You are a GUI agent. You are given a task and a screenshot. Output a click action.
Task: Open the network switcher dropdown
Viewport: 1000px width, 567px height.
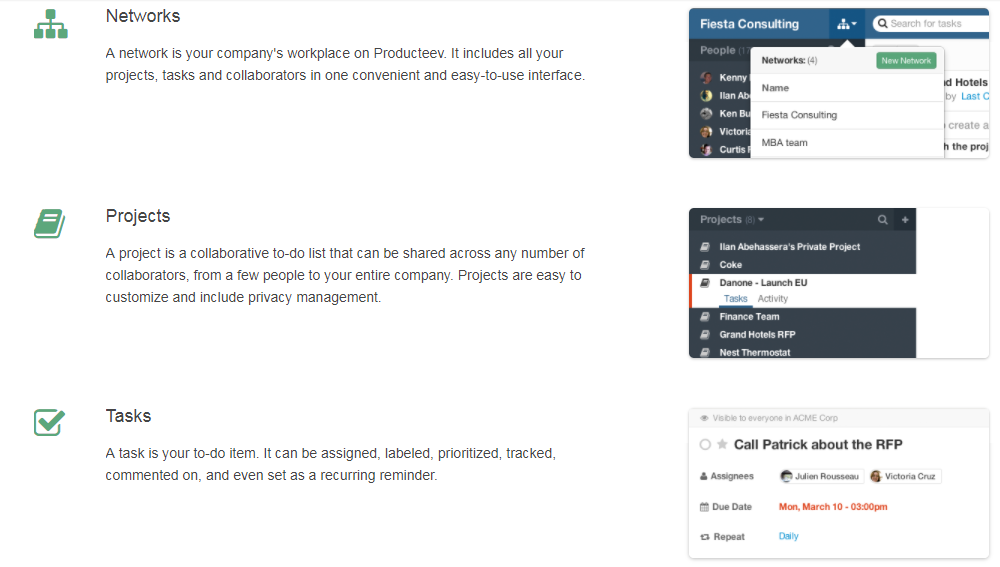click(x=846, y=24)
